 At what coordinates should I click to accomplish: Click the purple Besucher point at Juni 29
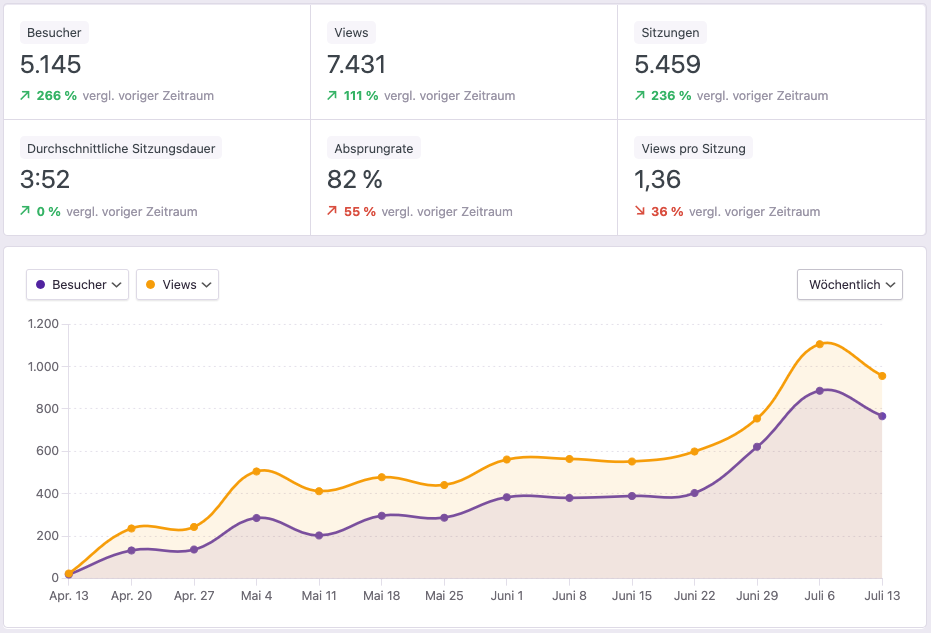757,447
